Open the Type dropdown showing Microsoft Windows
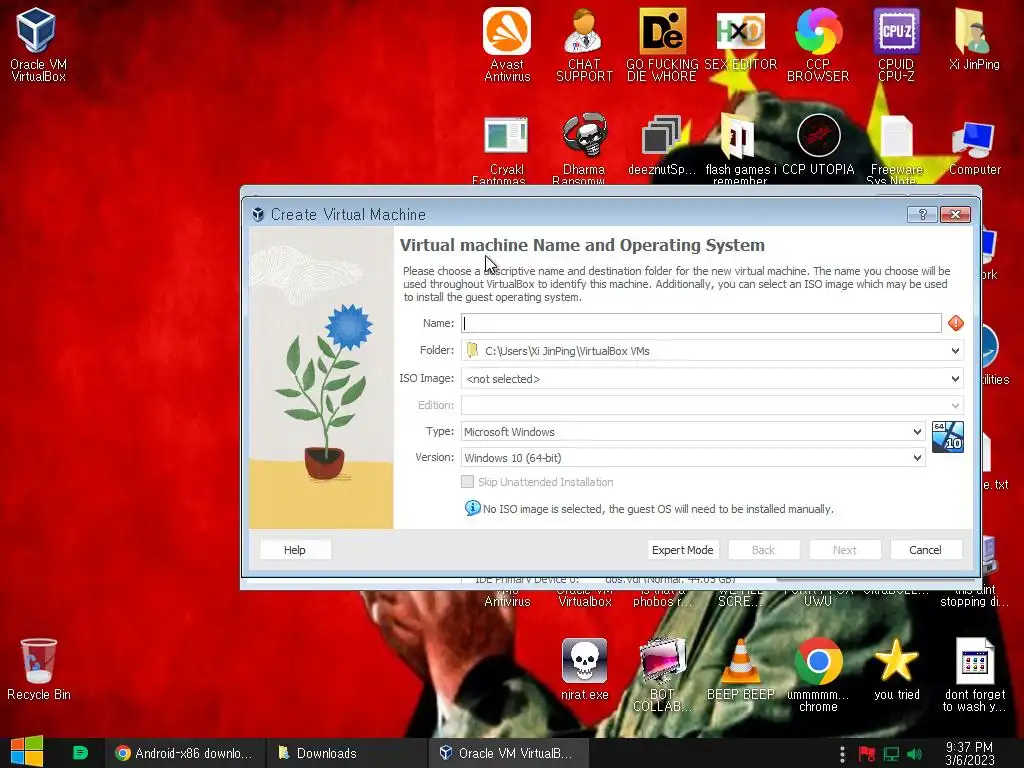 [x=693, y=432]
